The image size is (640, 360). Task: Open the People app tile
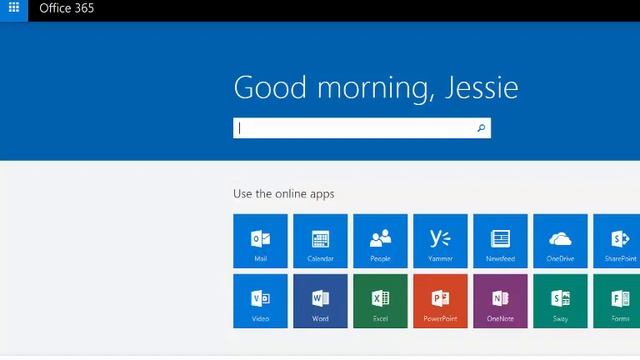tap(380, 241)
